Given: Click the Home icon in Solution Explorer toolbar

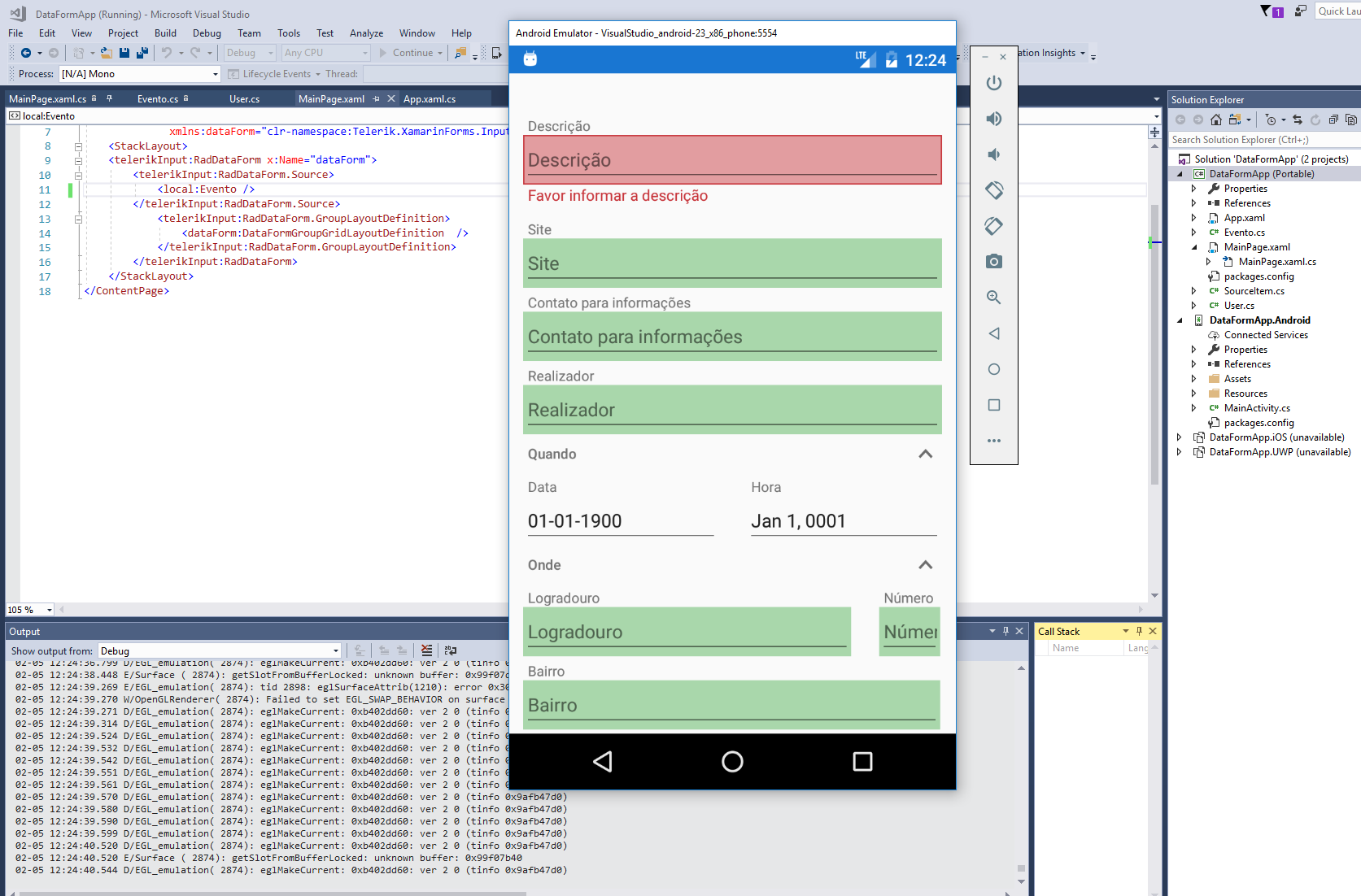Looking at the screenshot, I should (1215, 120).
